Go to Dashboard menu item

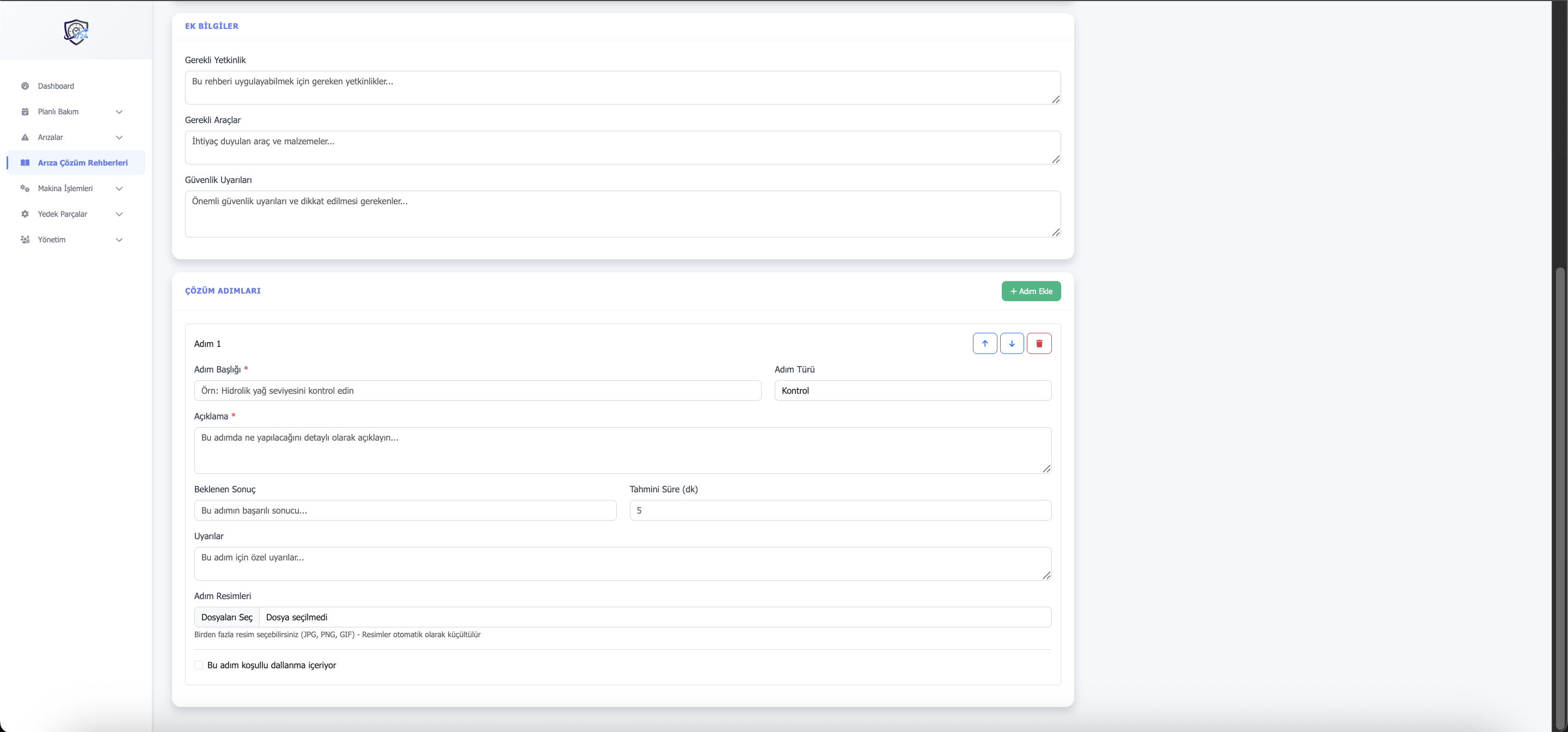(56, 86)
